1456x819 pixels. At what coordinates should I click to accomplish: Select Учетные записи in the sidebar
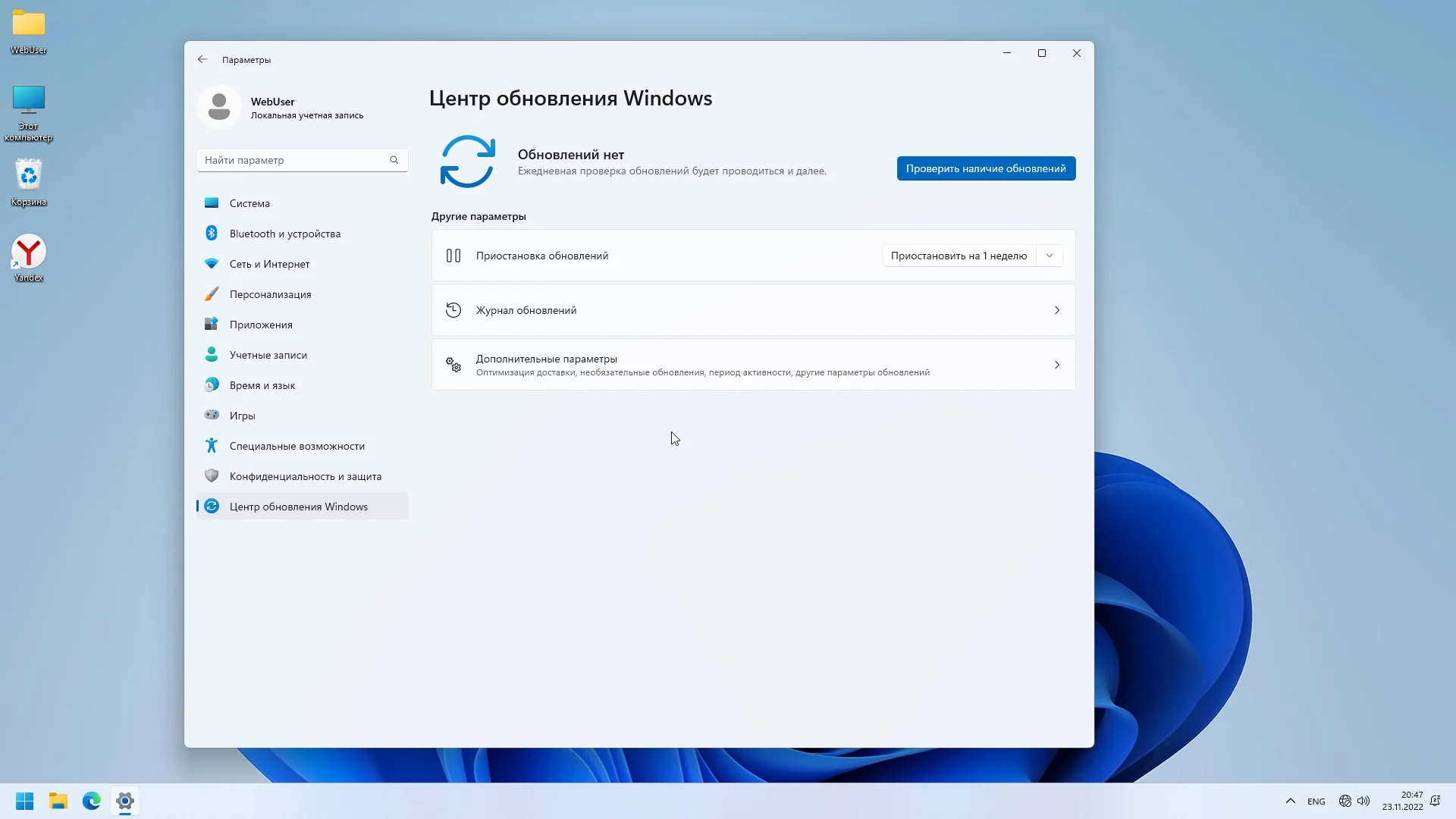point(268,355)
